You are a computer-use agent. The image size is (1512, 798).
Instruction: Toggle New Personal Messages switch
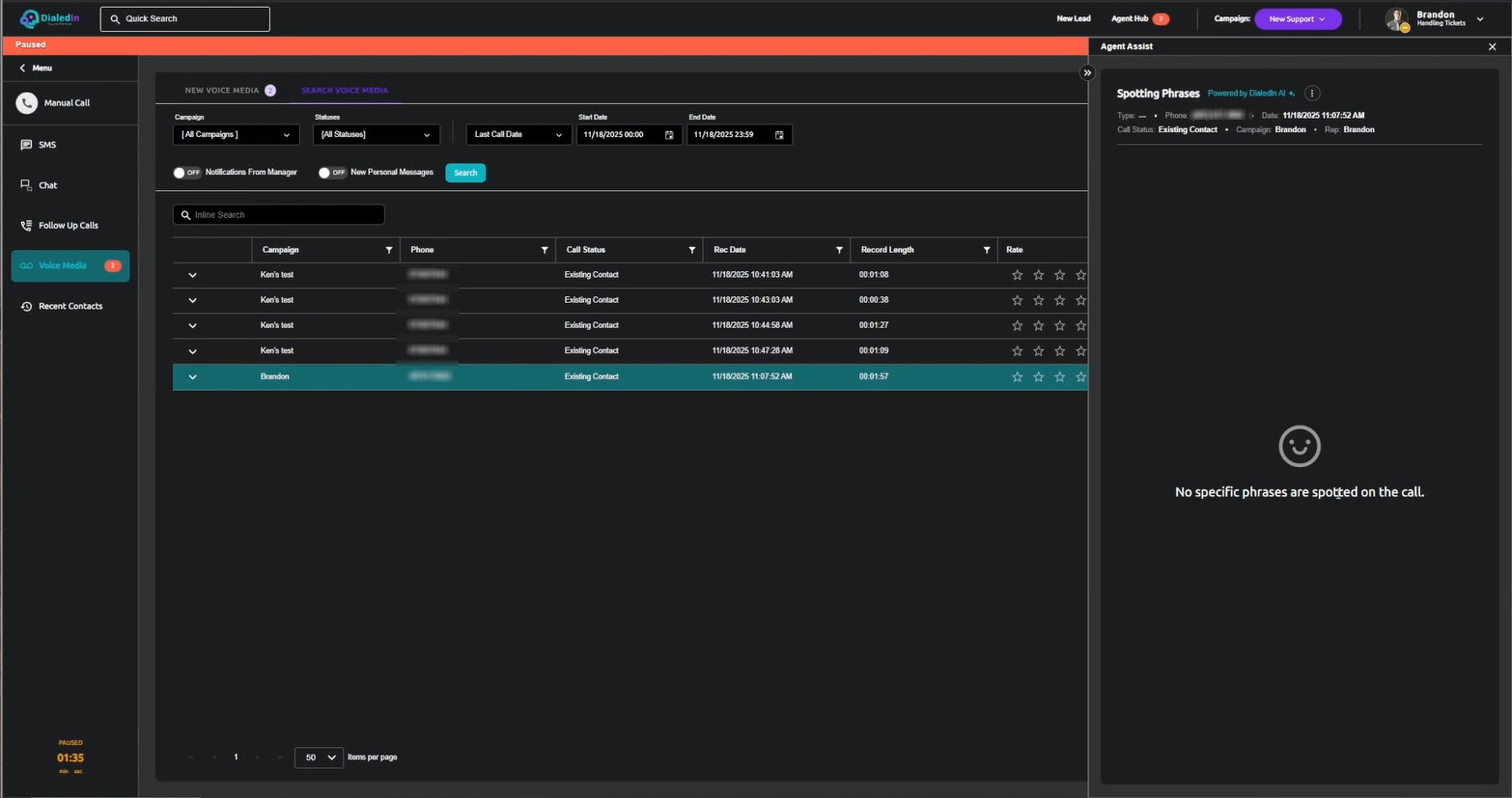[x=331, y=173]
